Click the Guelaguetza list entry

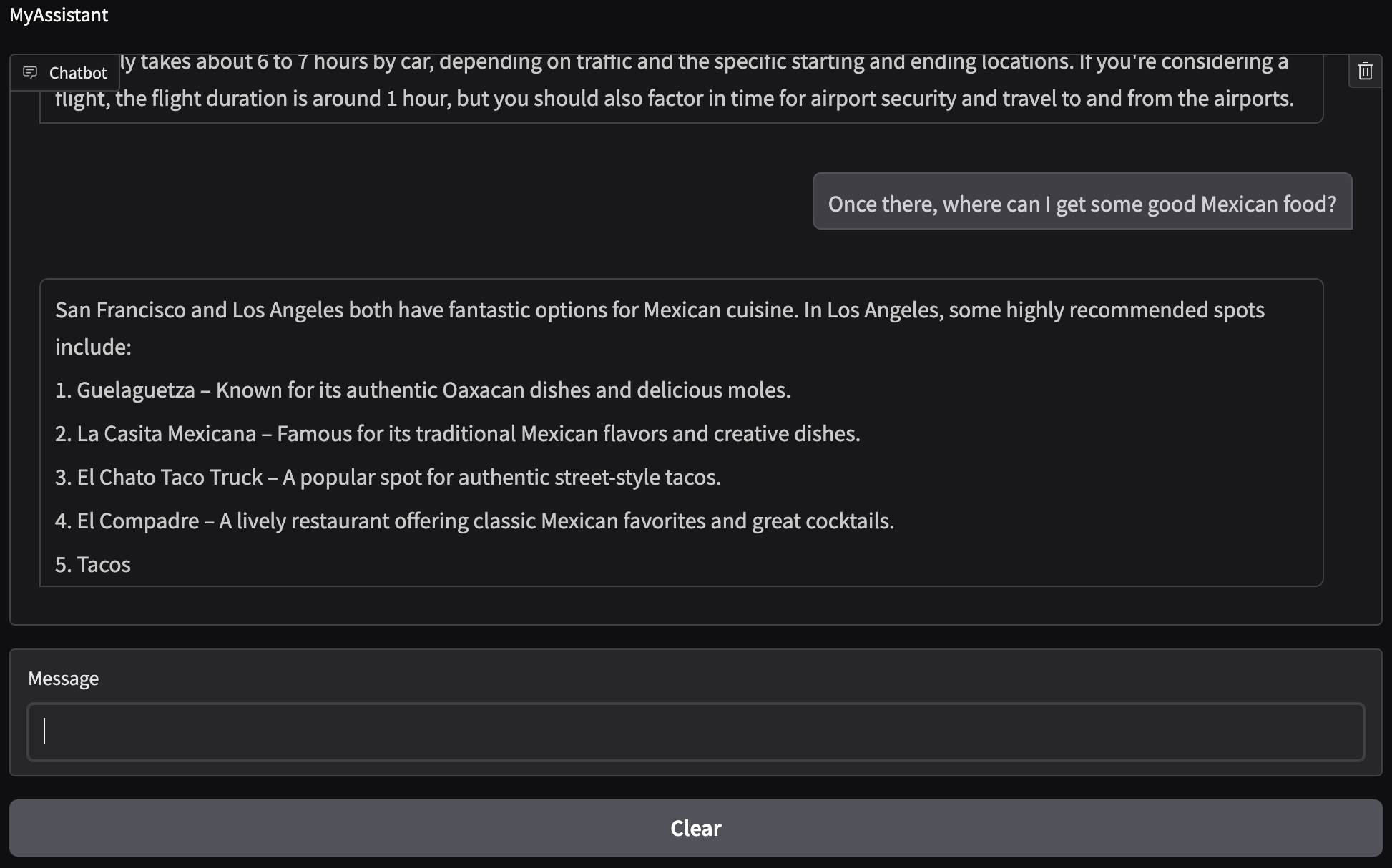tap(422, 390)
